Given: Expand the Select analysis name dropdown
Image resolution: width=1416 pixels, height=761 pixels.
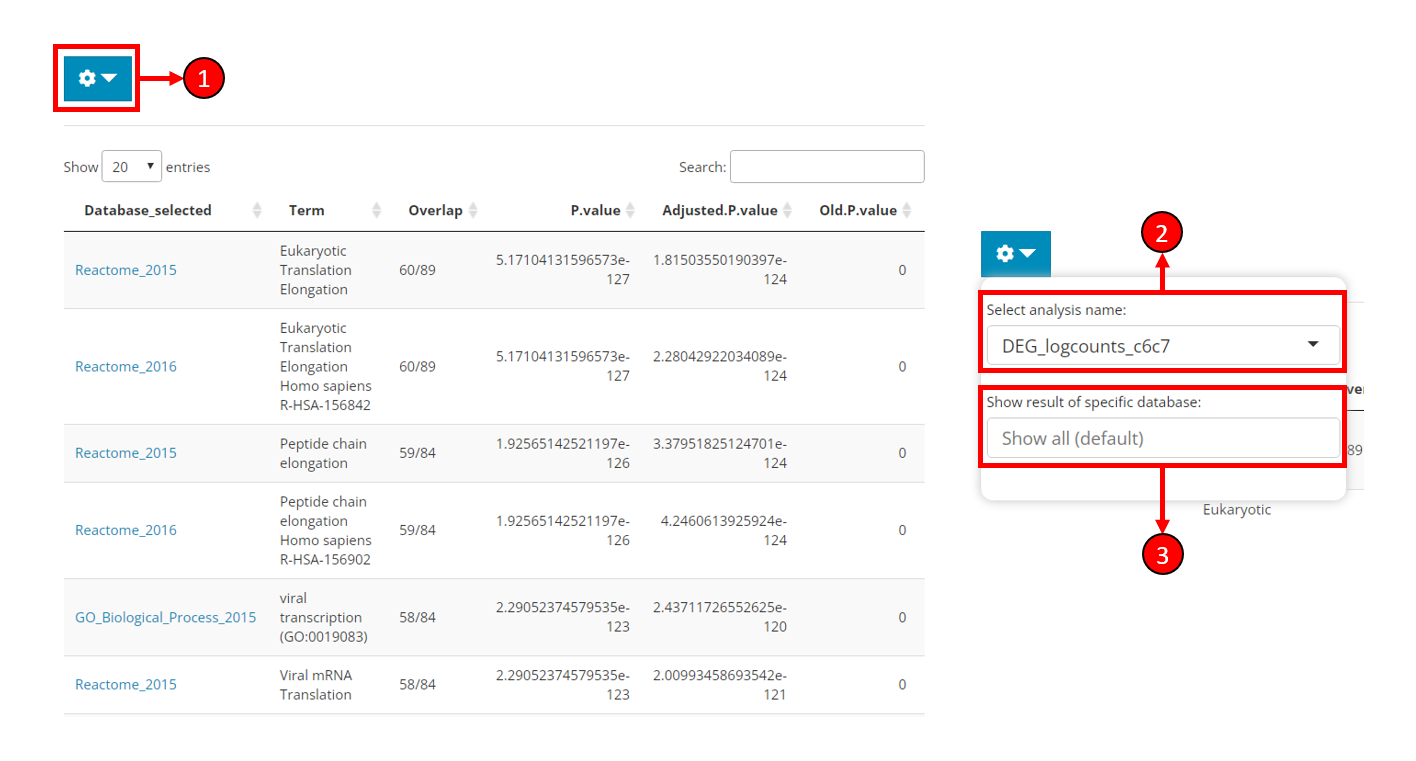Looking at the screenshot, I should click(1162, 346).
